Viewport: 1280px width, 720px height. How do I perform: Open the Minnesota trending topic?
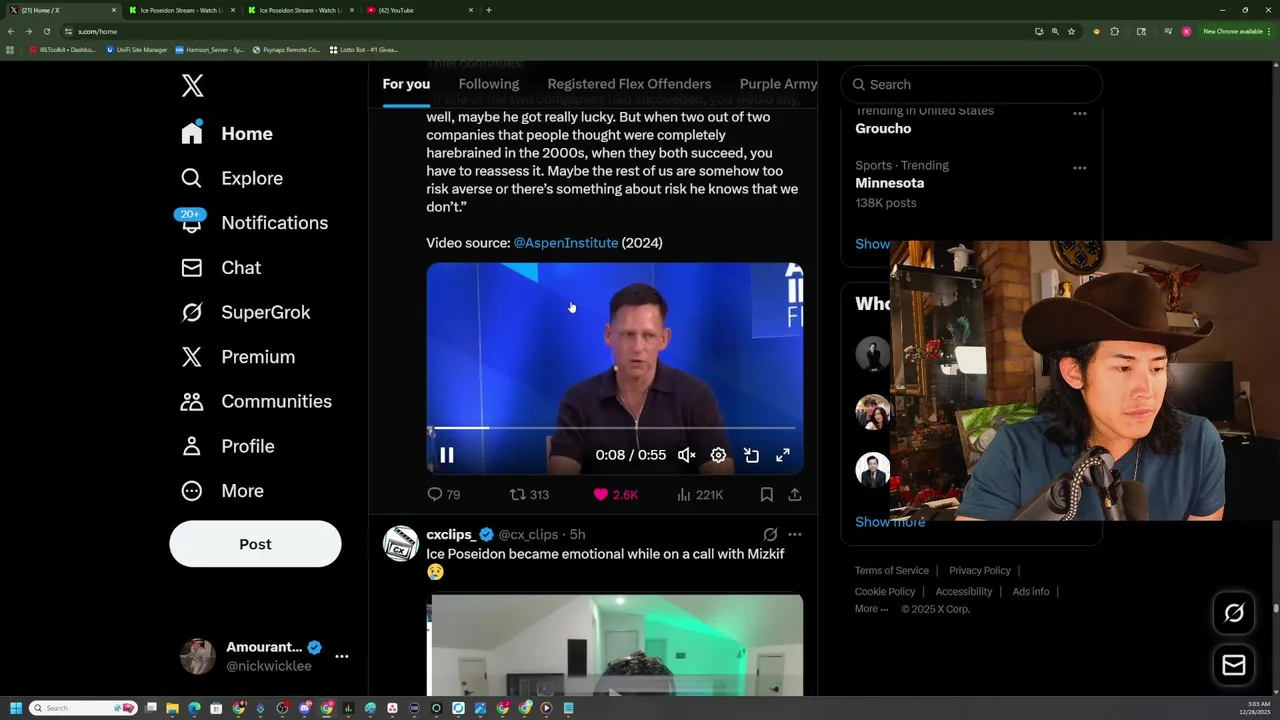(890, 183)
